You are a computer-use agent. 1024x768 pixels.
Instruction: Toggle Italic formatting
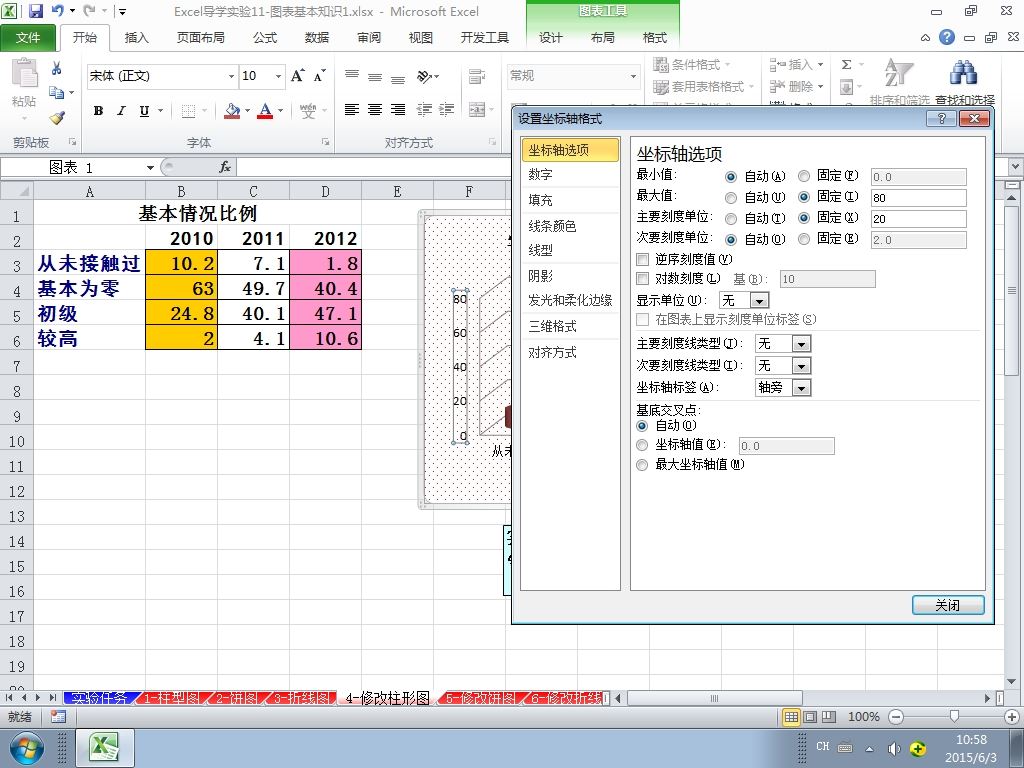pos(121,111)
